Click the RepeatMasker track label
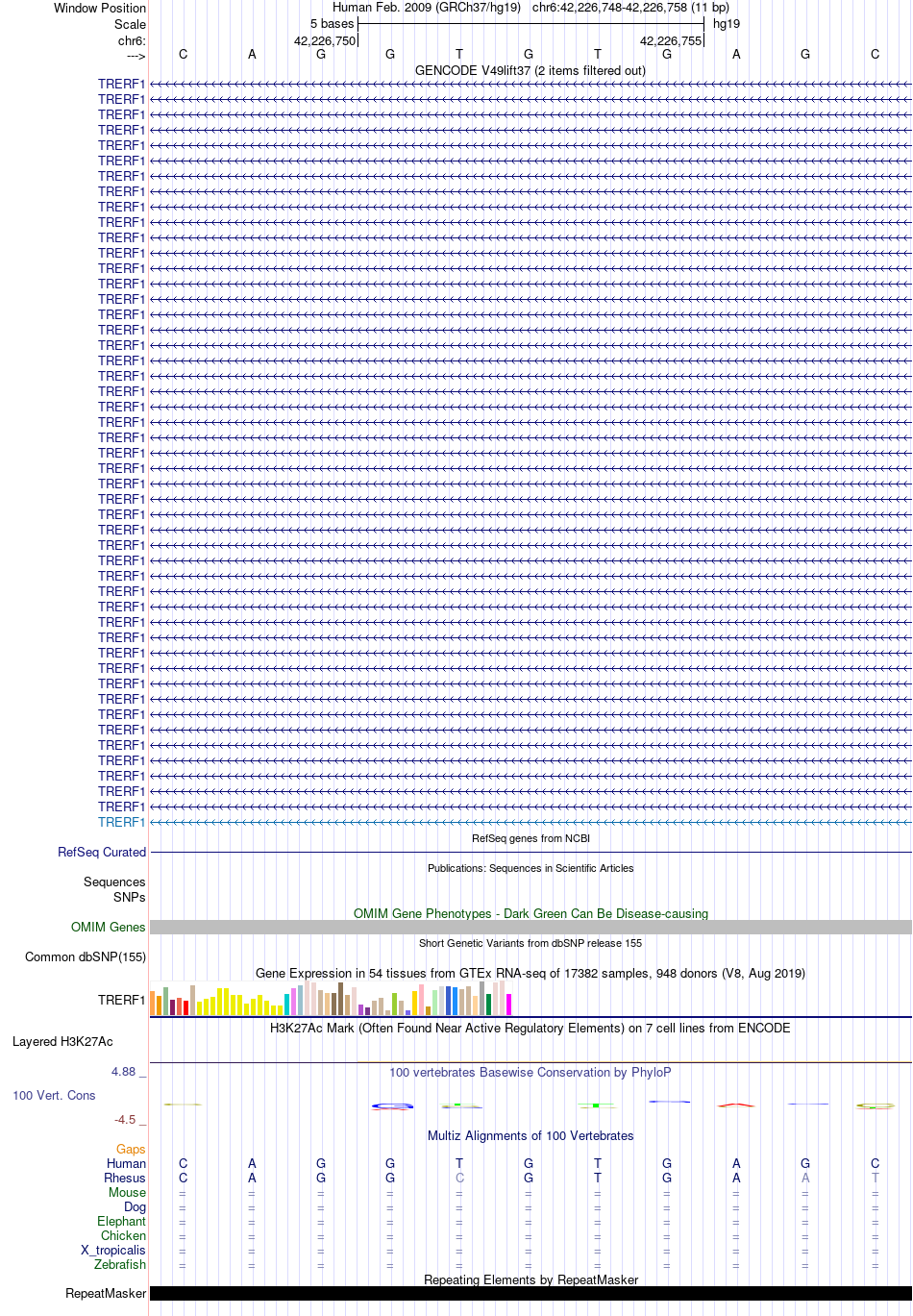This screenshot has width=913, height=1316. click(106, 1293)
